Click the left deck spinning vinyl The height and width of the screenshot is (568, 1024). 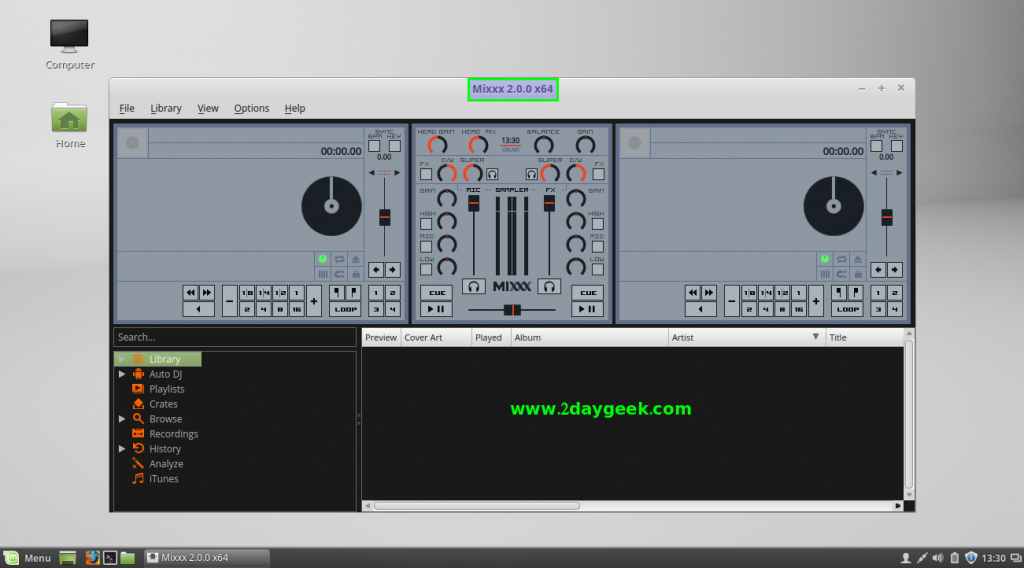tap(331, 206)
